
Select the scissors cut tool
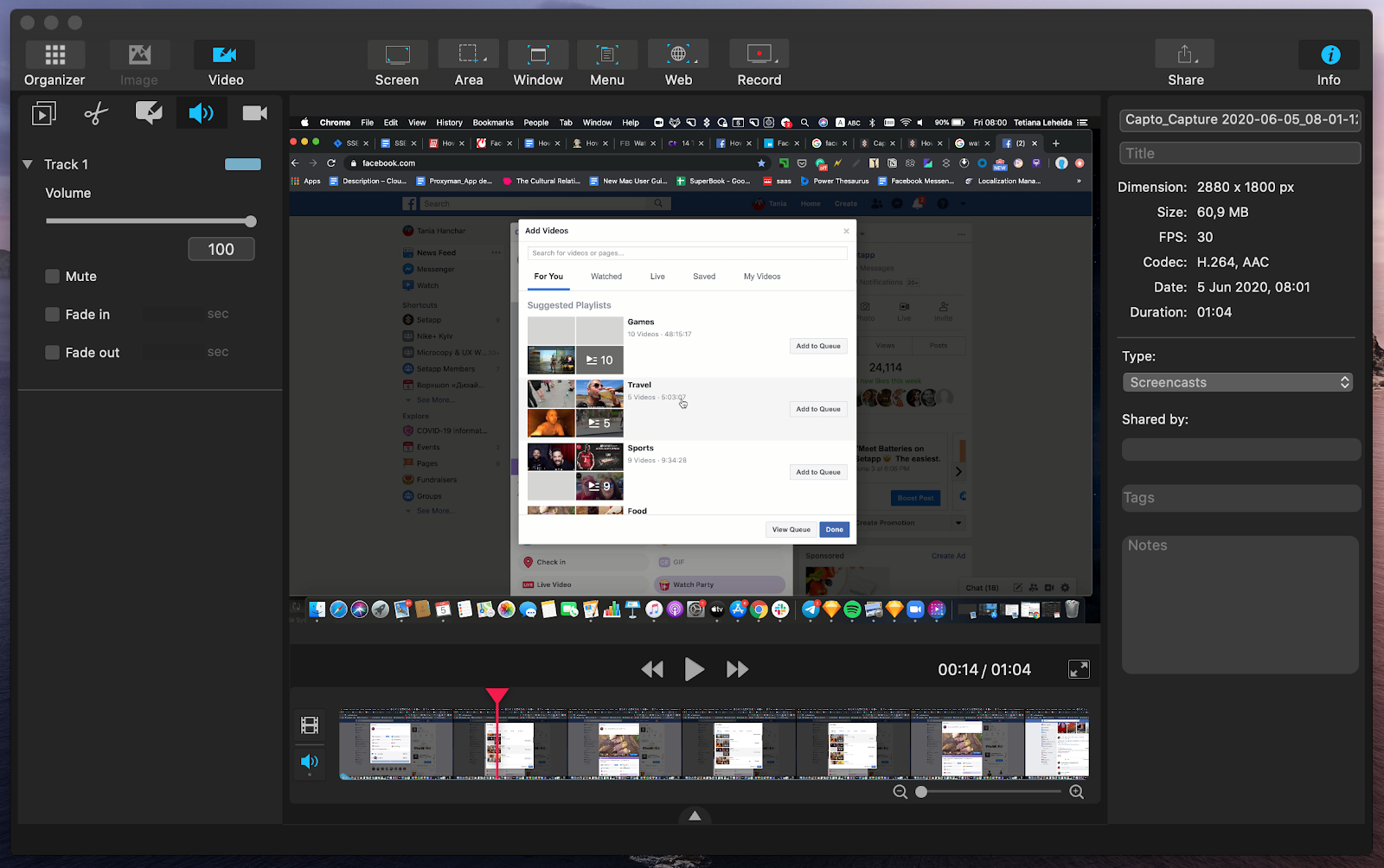96,113
